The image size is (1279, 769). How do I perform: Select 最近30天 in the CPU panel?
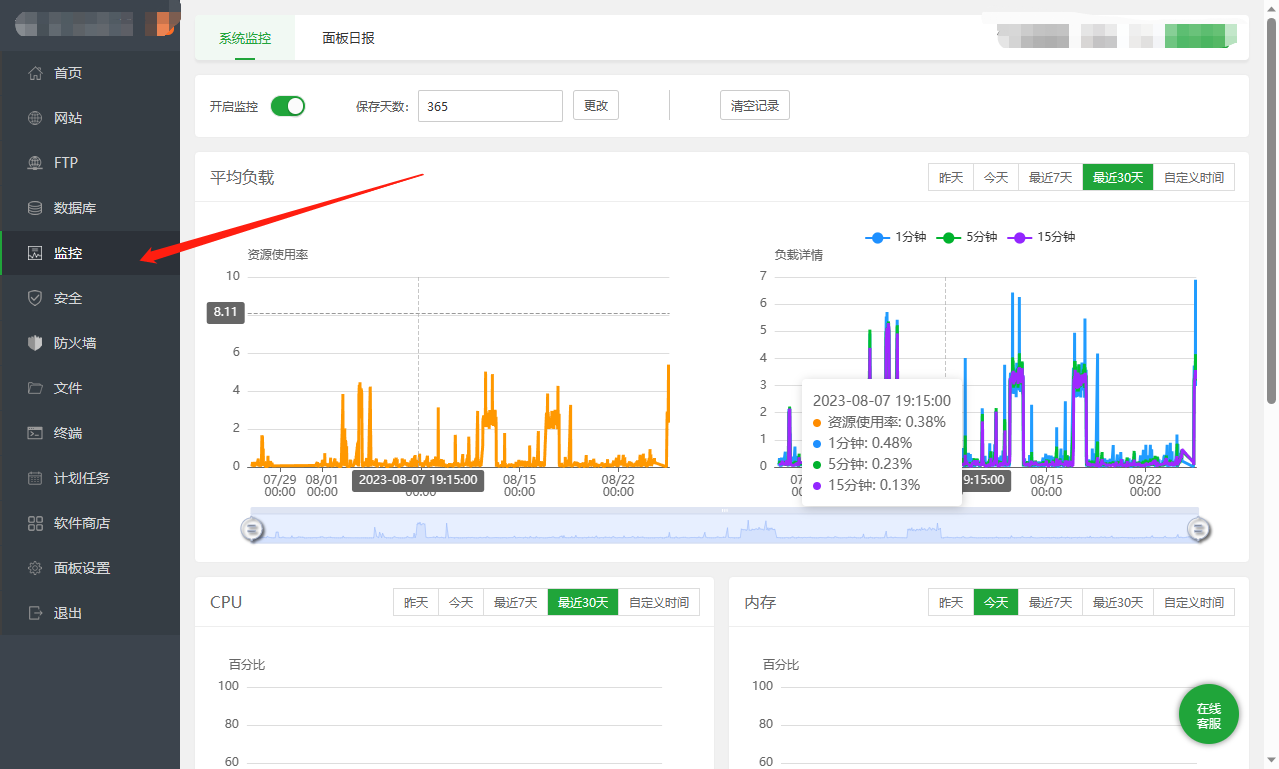click(x=583, y=602)
